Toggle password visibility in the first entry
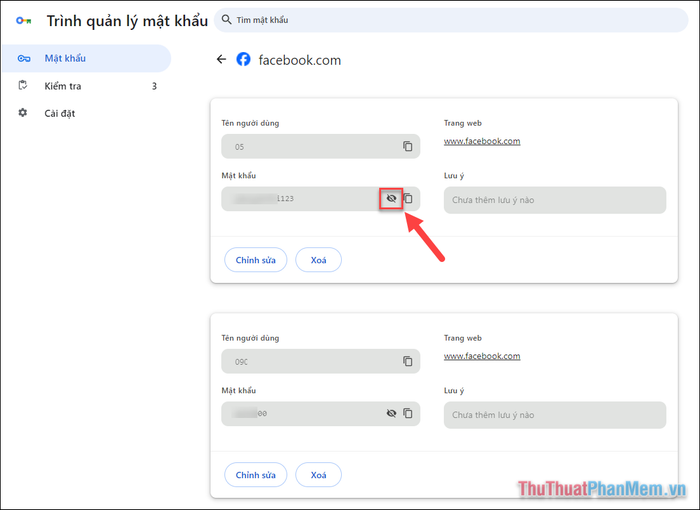 coord(391,199)
